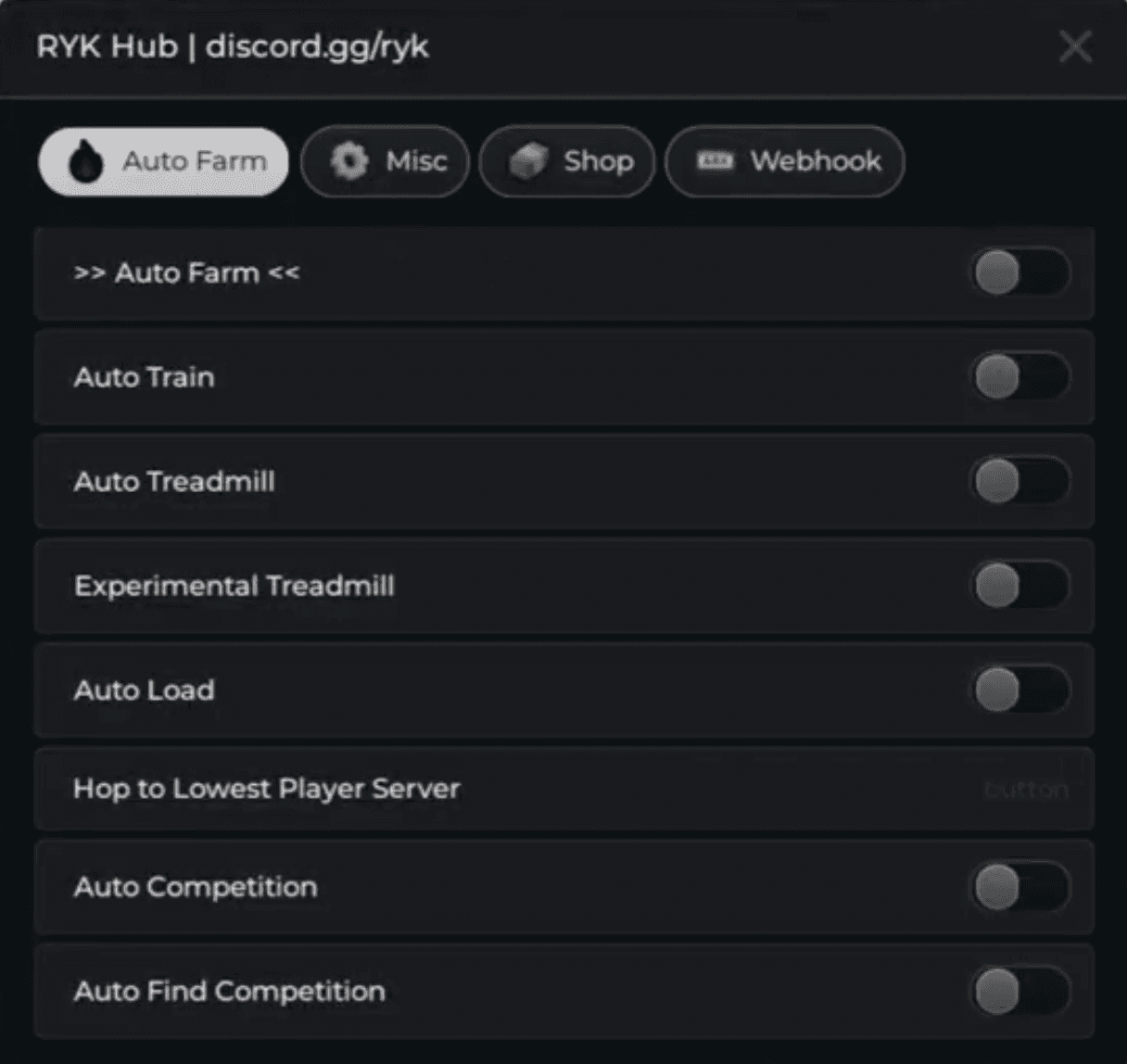The image size is (1127, 1064).
Task: Enable the >> Auto Farm << toggle
Action: pyautogui.click(x=1019, y=273)
